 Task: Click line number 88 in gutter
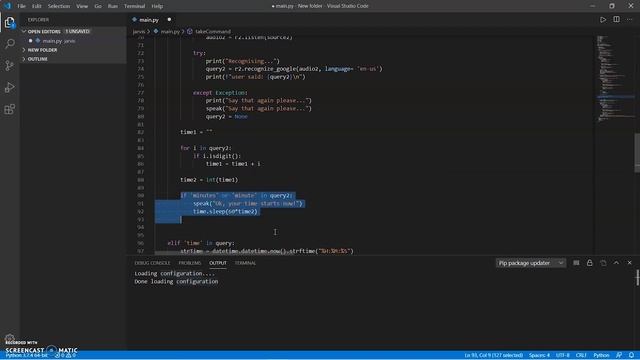141,180
